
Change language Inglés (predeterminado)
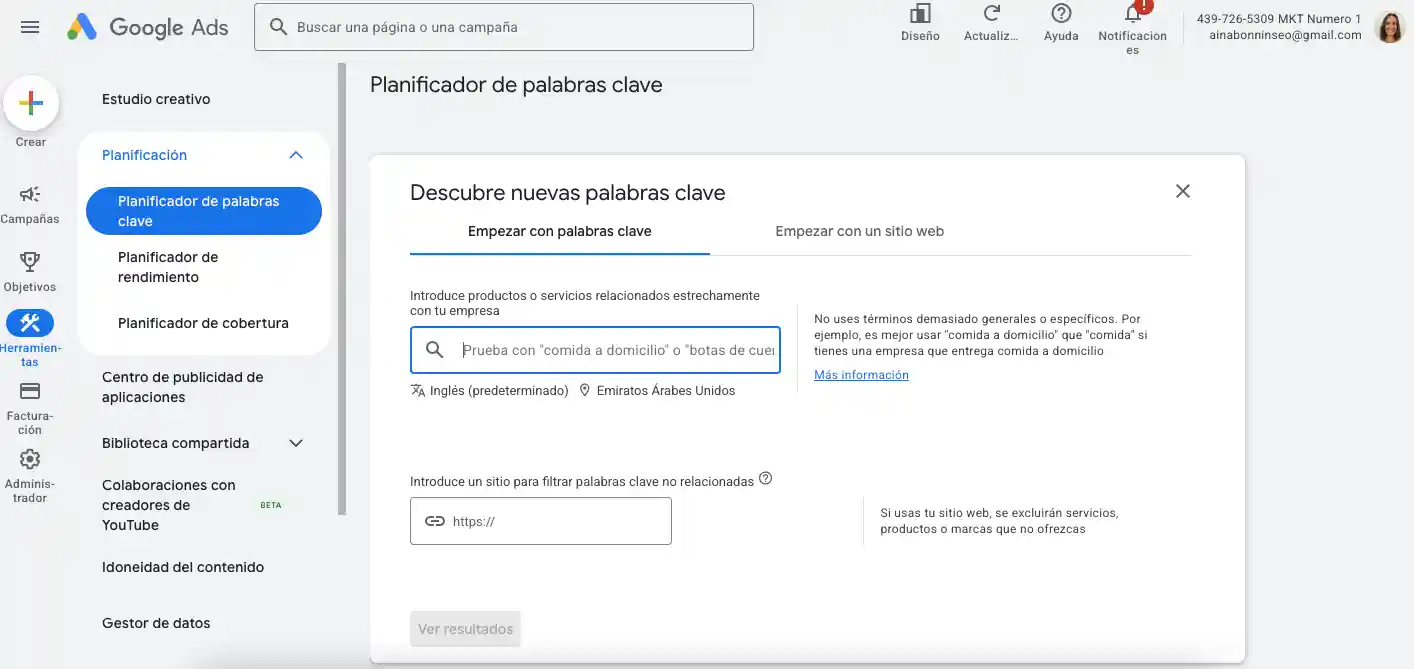(x=499, y=391)
